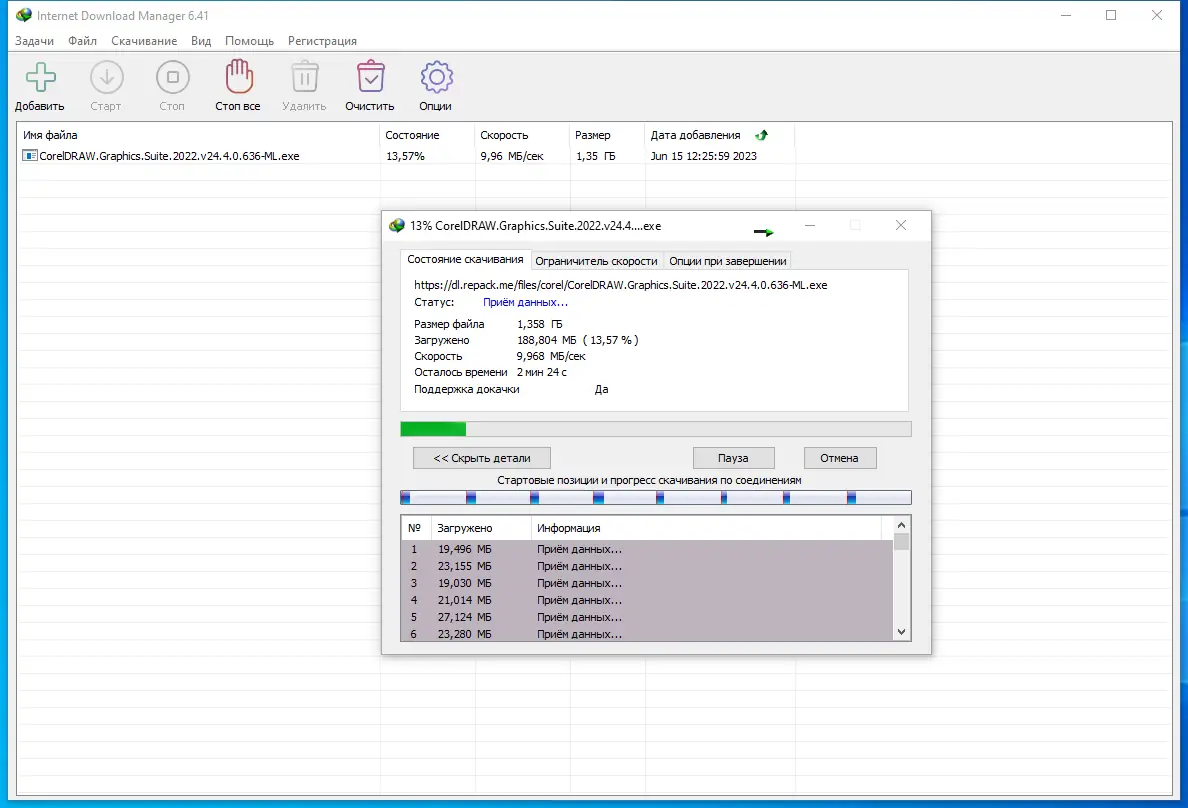The height and width of the screenshot is (808, 1188).
Task: Click the 13,57% status cell
Action: pyautogui.click(x=405, y=155)
